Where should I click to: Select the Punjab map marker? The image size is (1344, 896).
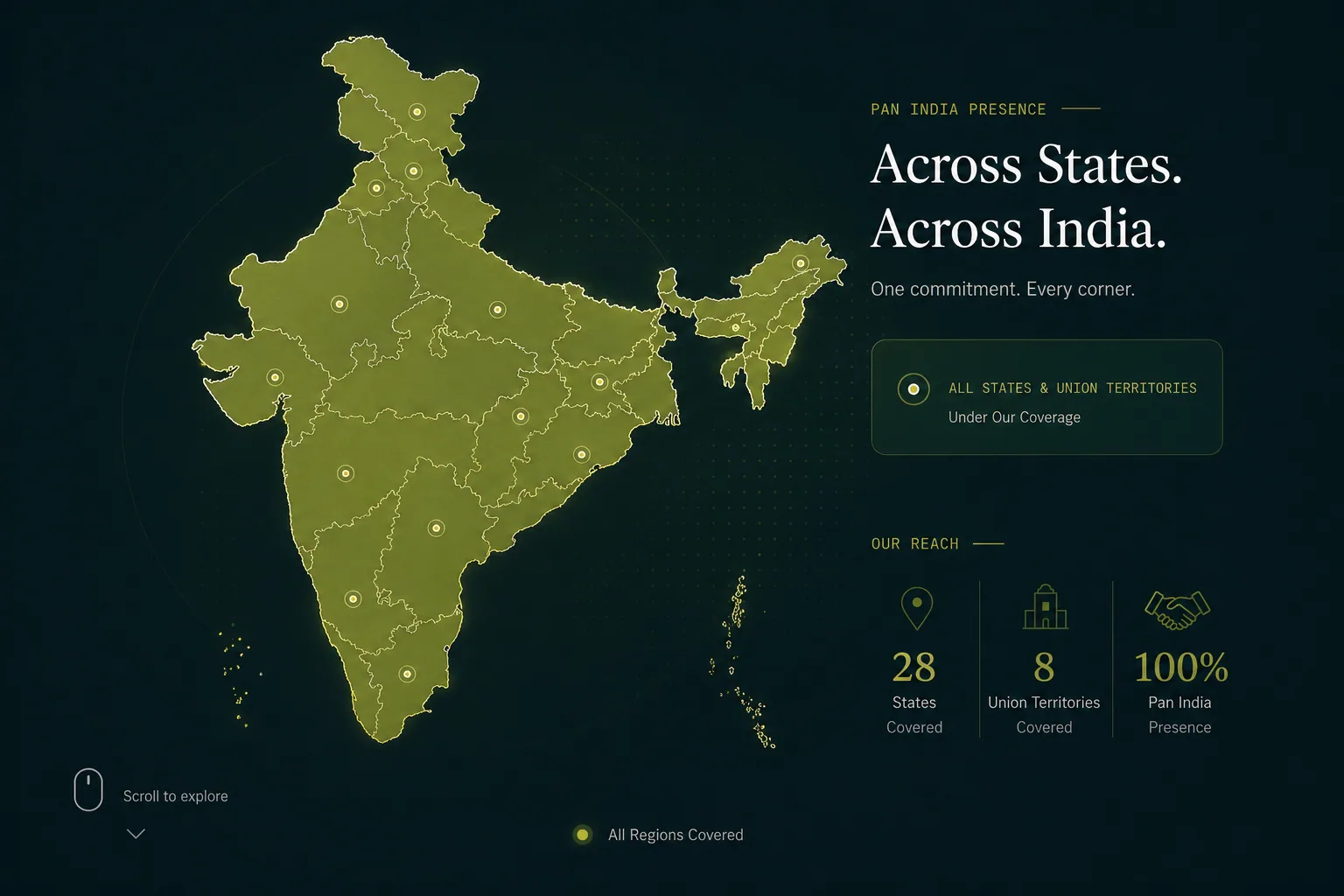point(376,188)
